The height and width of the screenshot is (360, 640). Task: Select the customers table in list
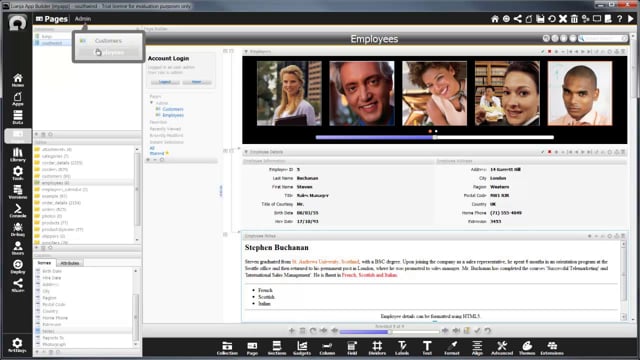[x=84, y=176]
